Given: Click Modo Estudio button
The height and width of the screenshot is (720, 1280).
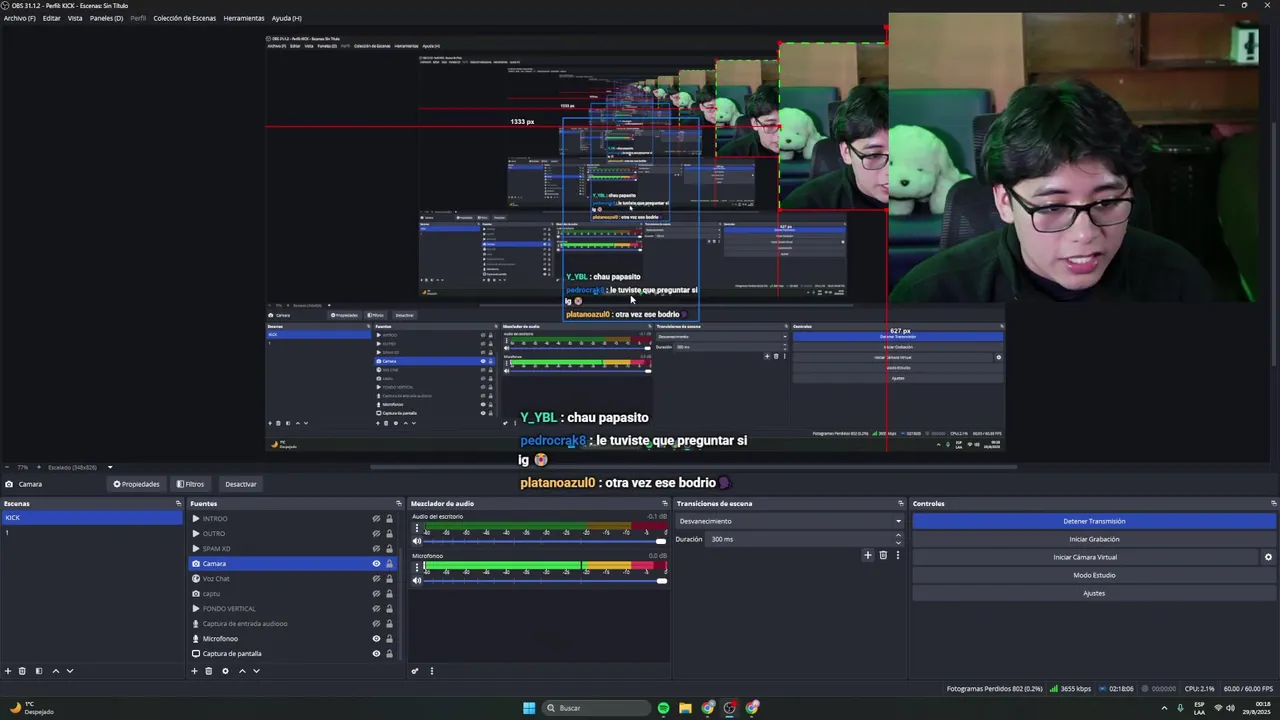Looking at the screenshot, I should point(1094,575).
